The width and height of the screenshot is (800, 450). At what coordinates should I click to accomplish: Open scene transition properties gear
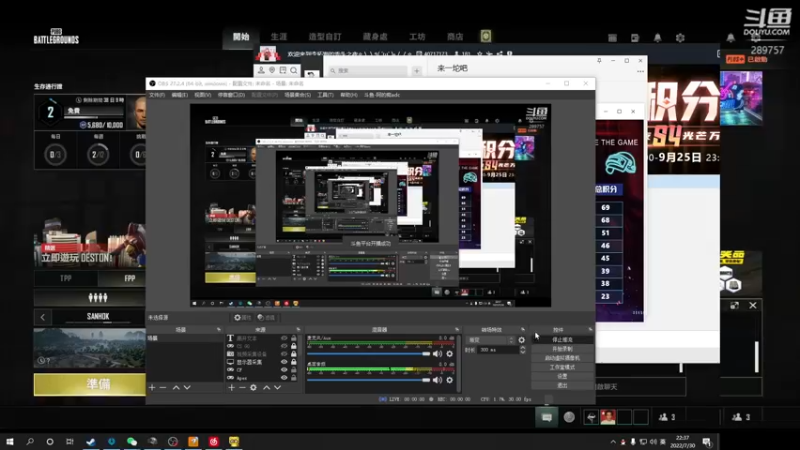(521, 340)
